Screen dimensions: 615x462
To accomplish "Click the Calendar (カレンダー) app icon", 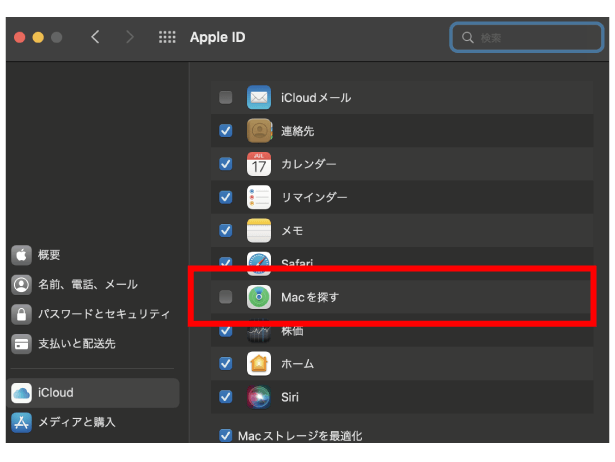I will pos(259,164).
